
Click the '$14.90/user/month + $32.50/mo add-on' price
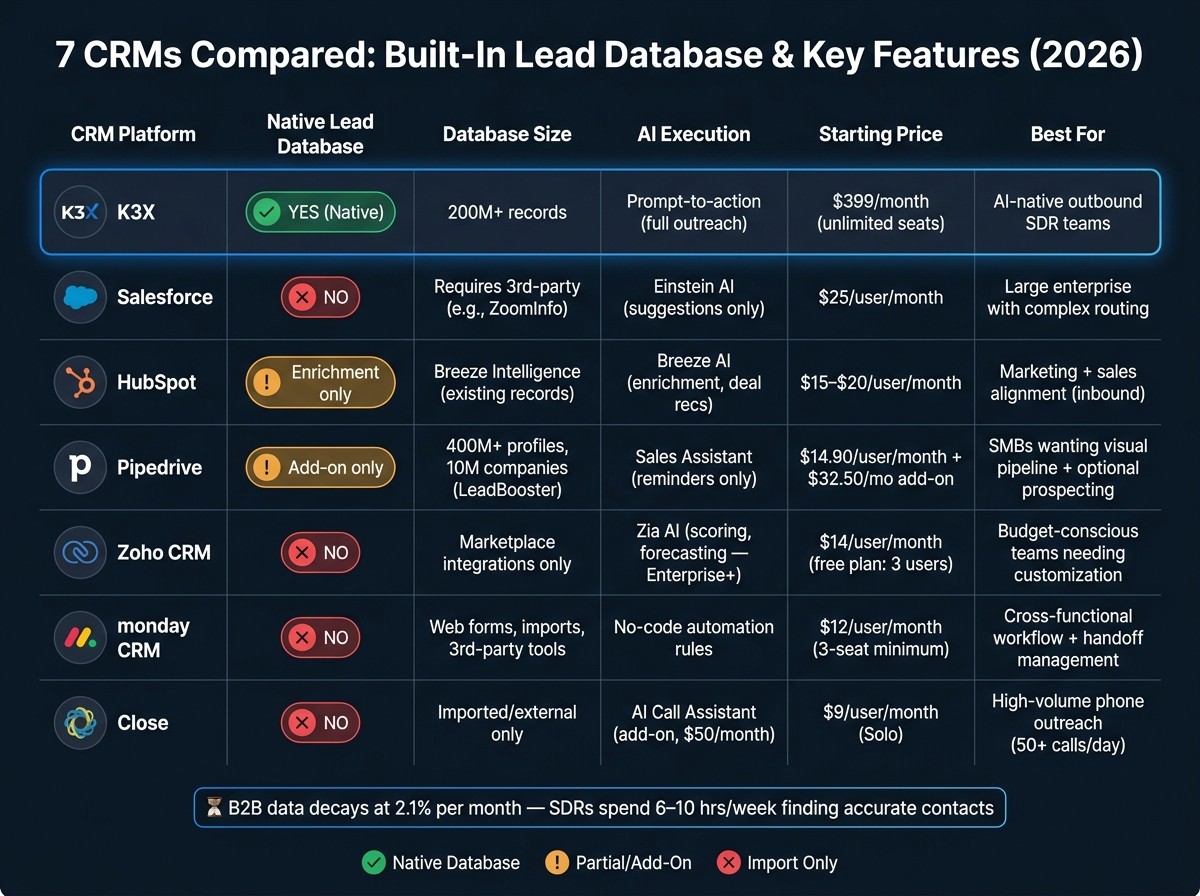(x=881, y=467)
